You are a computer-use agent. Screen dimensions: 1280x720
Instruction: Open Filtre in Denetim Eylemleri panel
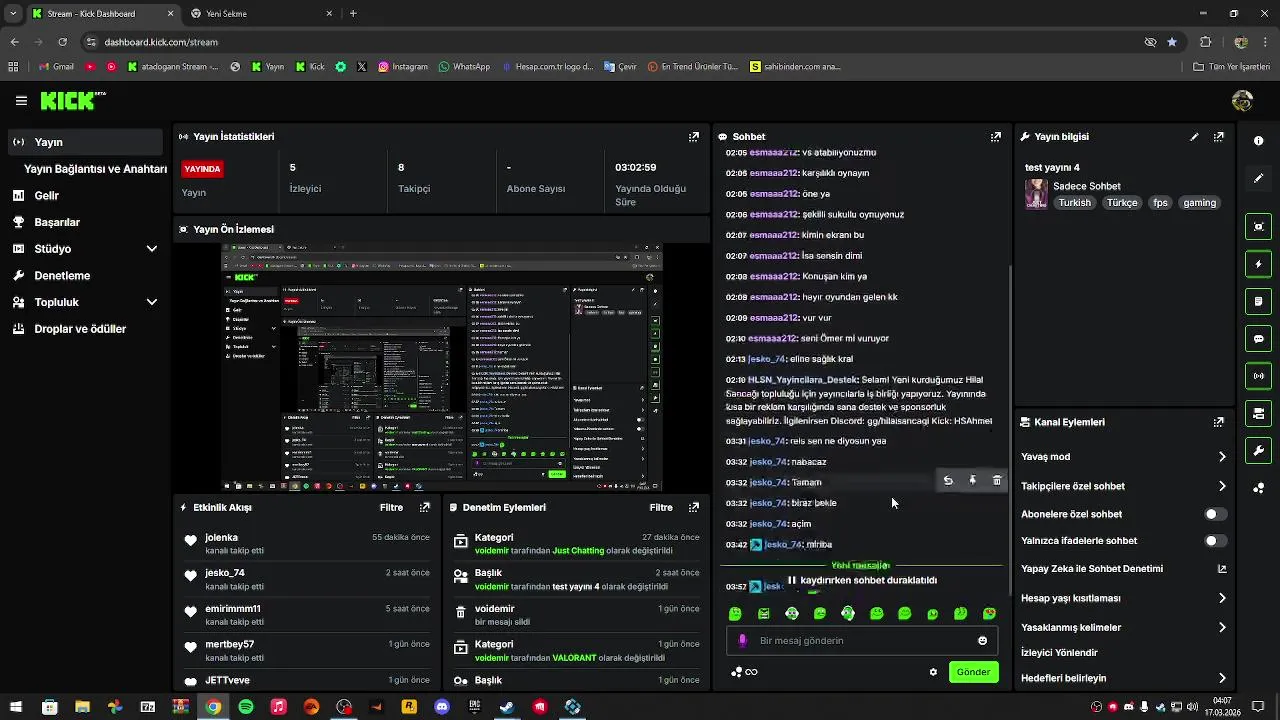pos(661,508)
